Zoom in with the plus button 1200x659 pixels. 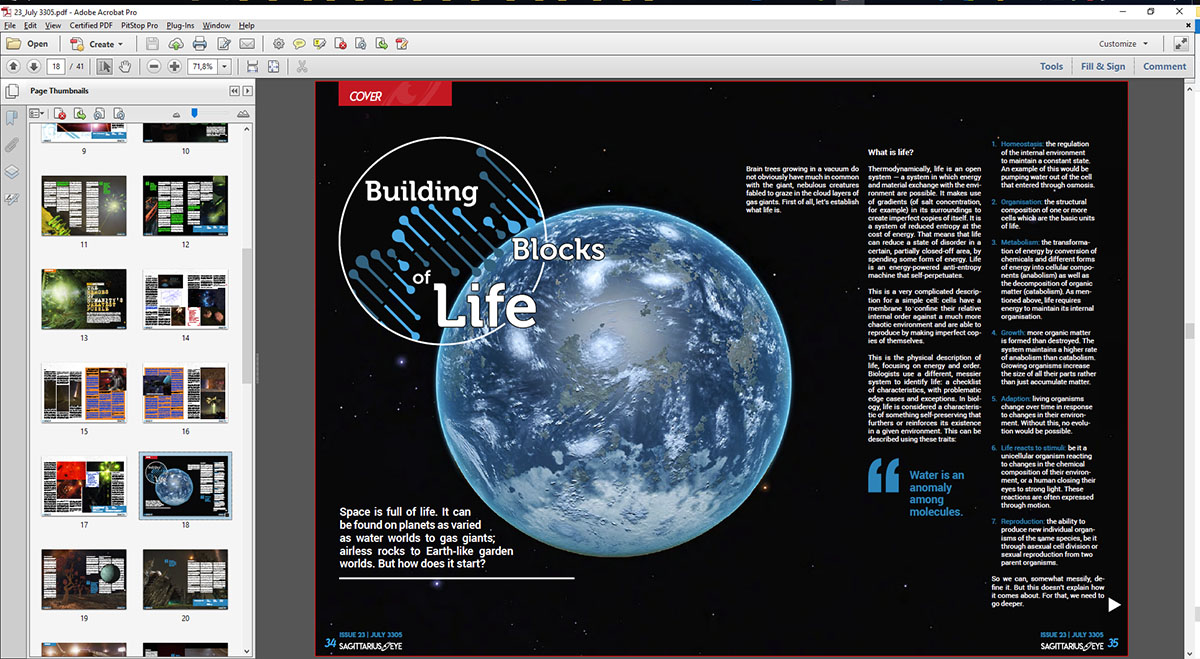[175, 67]
